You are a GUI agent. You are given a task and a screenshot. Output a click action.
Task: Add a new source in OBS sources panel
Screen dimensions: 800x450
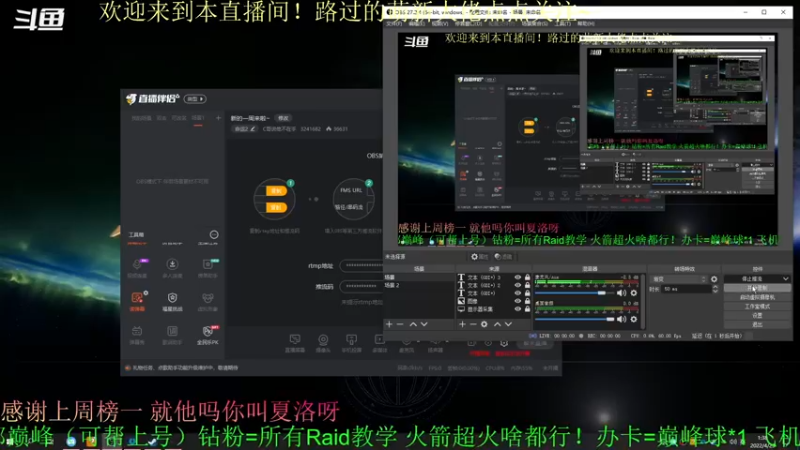pyautogui.click(x=462, y=324)
